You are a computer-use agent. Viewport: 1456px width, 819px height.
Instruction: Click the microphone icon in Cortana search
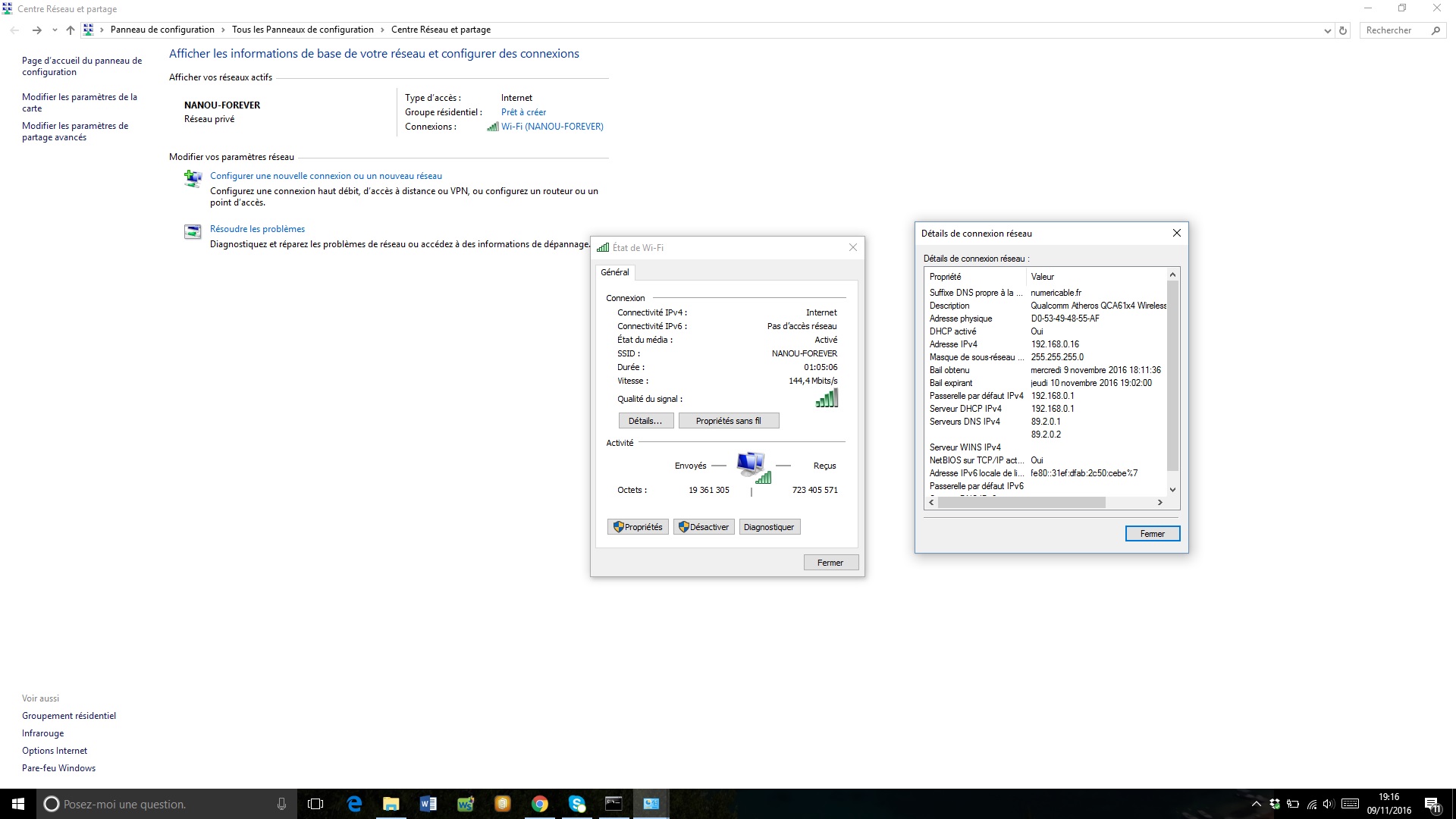[281, 804]
